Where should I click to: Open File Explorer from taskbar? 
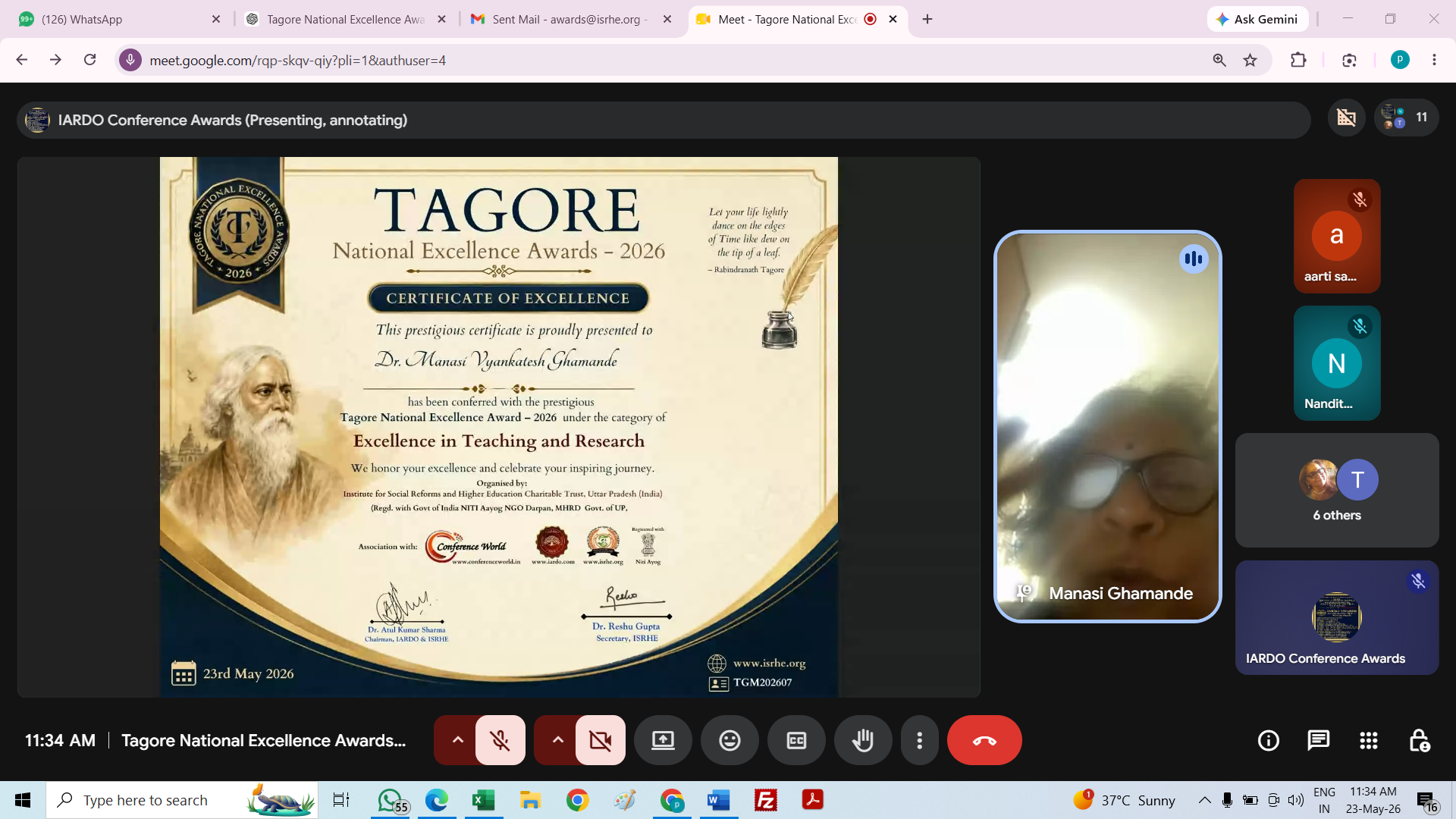click(530, 800)
